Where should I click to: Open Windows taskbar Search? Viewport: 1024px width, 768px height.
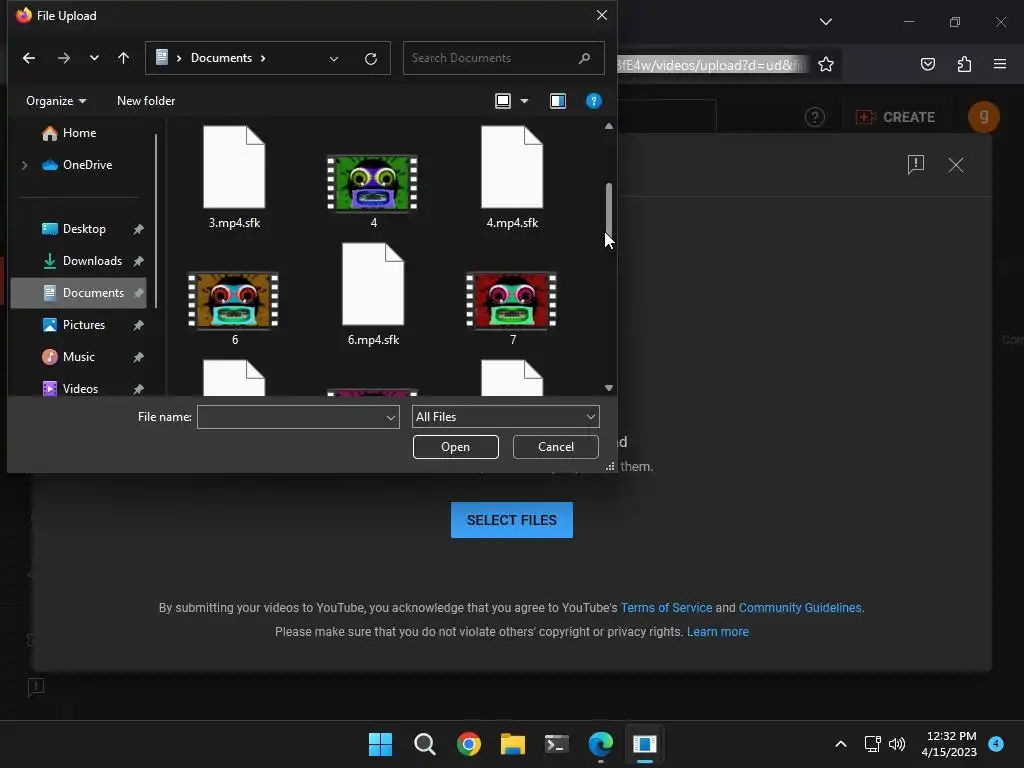[x=424, y=744]
